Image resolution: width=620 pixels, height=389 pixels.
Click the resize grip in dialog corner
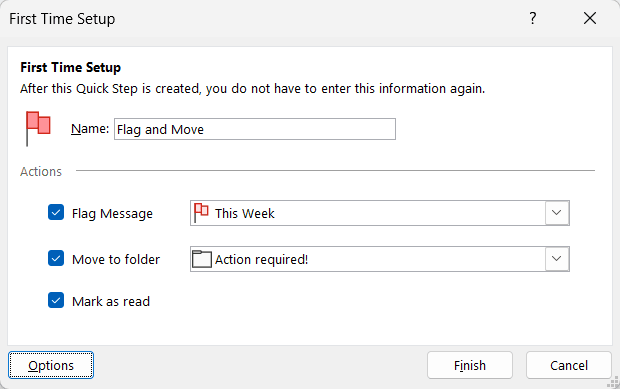click(614, 383)
